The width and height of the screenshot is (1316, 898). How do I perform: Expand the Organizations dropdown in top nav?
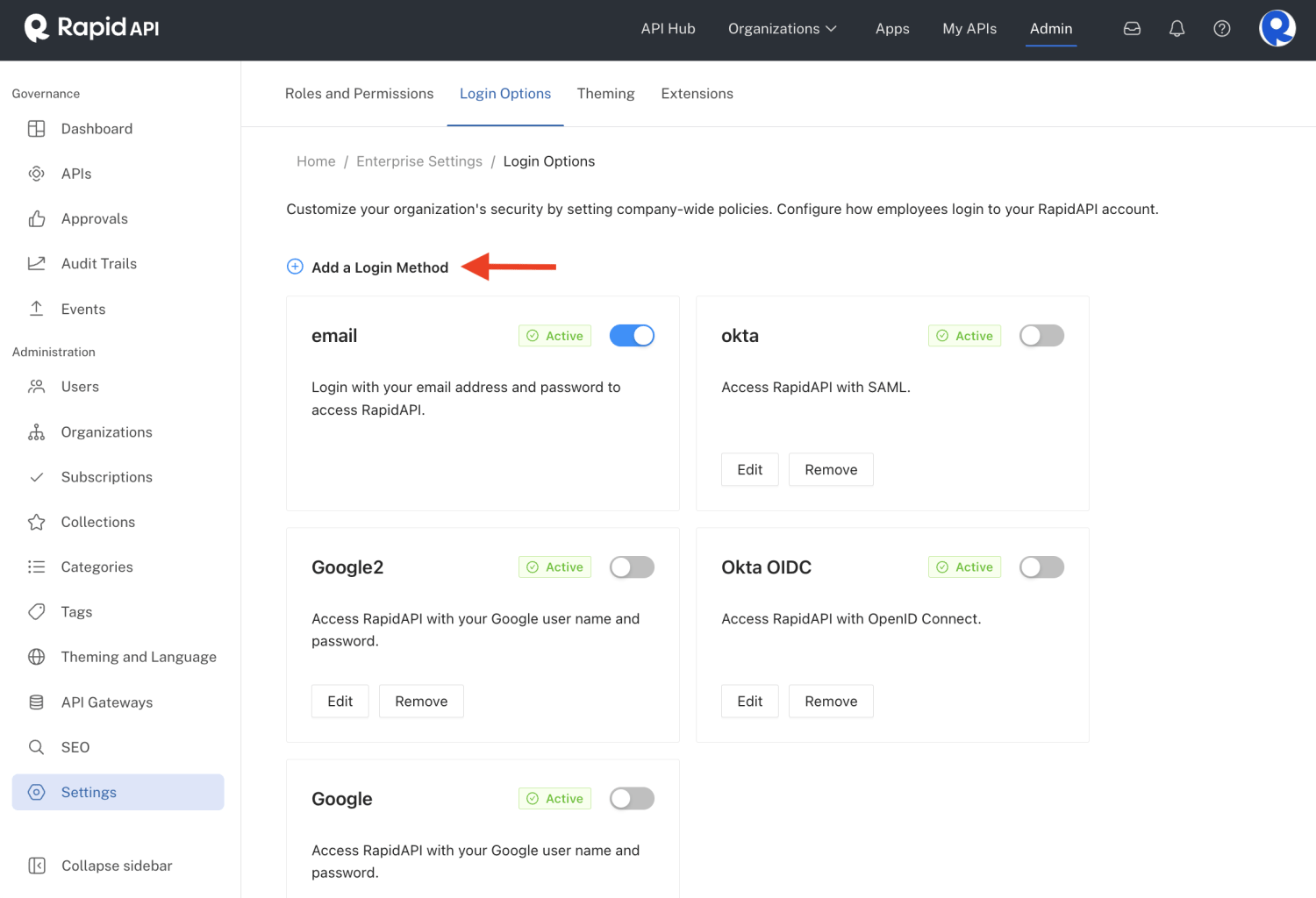(783, 29)
